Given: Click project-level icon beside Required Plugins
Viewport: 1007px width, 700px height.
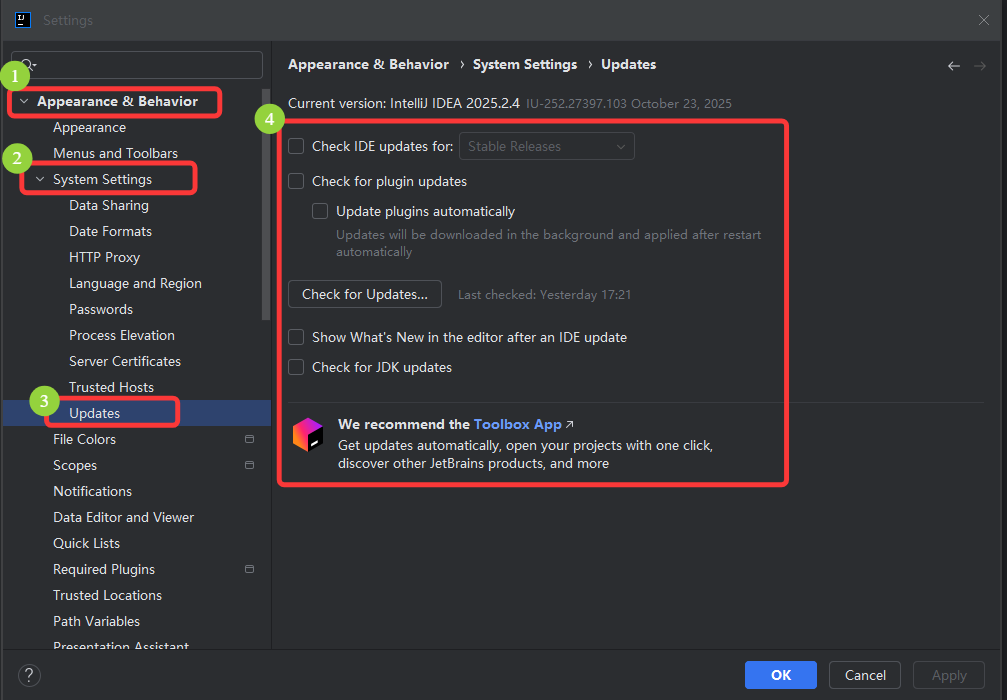Looking at the screenshot, I should [249, 569].
